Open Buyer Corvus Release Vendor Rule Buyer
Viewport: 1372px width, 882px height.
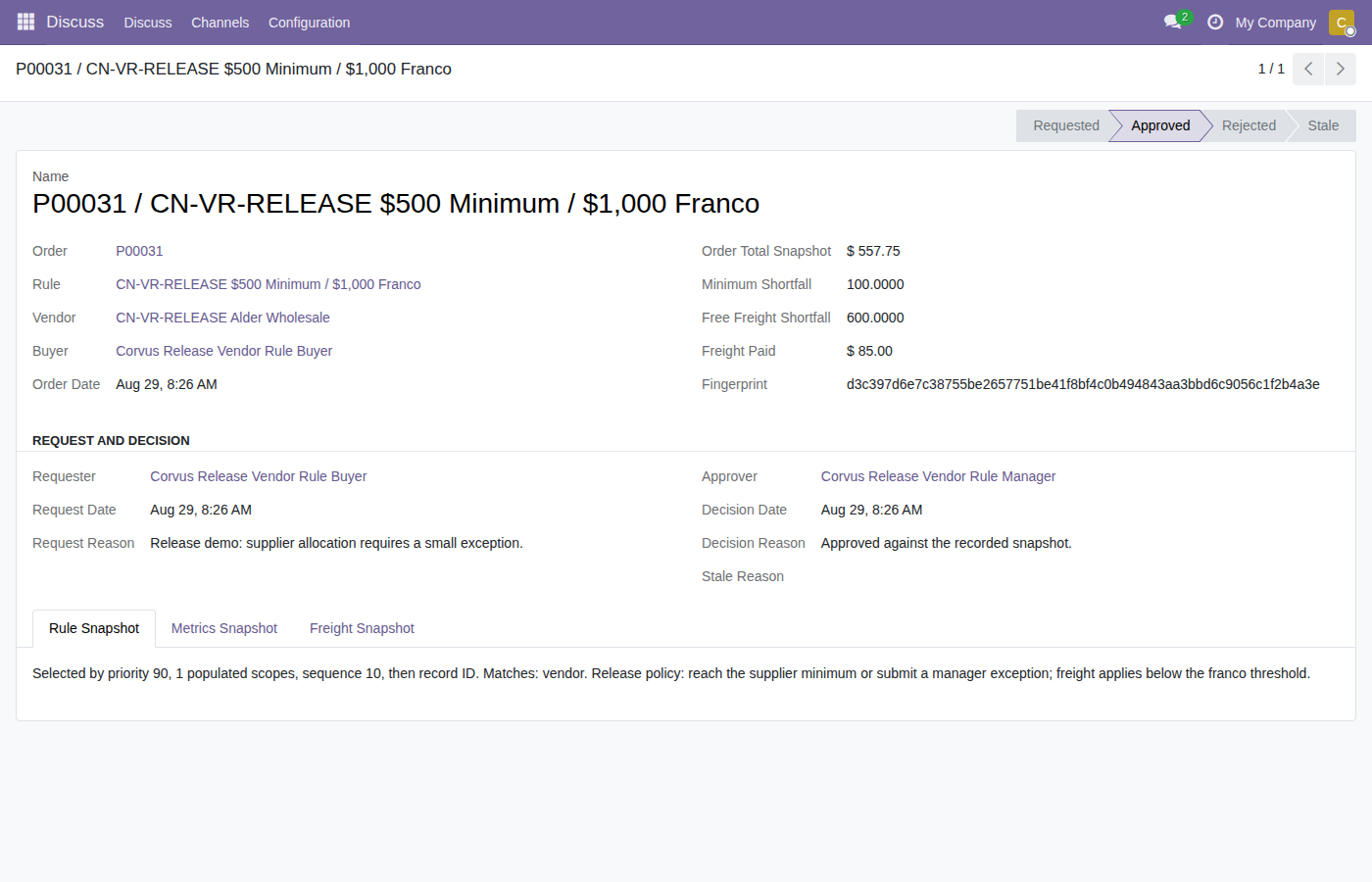pos(223,351)
